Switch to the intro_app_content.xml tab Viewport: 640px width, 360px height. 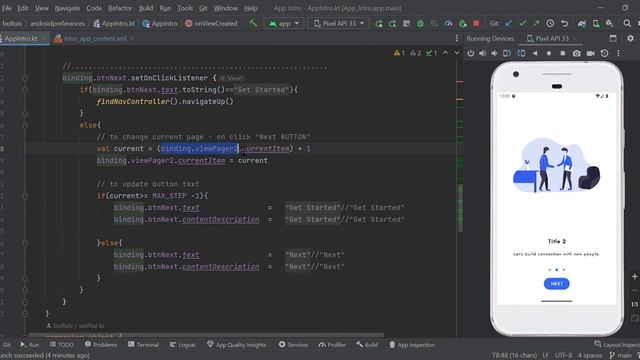95,39
